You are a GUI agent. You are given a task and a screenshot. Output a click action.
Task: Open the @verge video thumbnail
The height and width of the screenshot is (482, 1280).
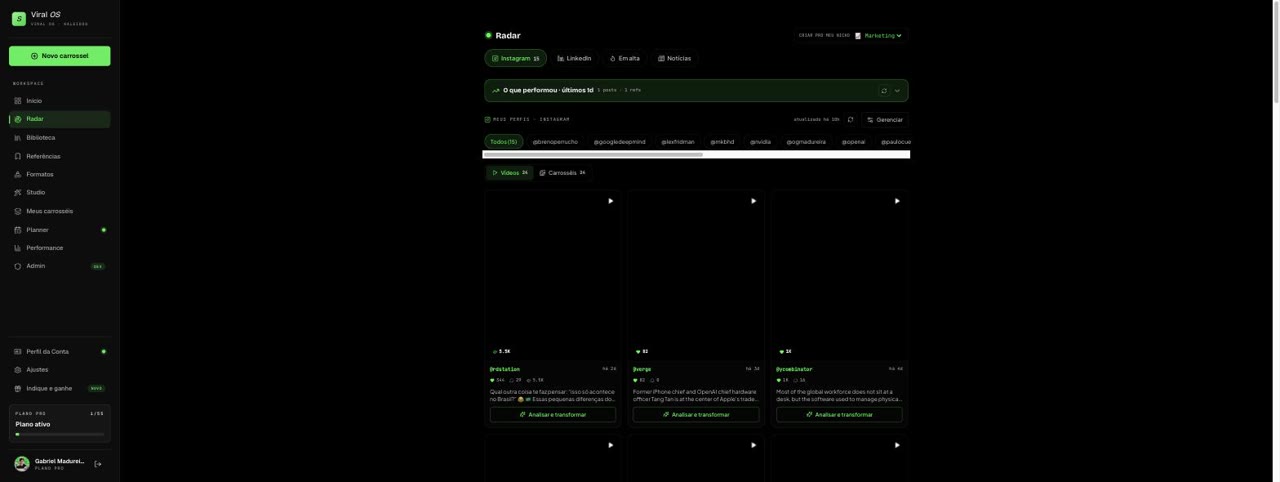click(x=696, y=275)
